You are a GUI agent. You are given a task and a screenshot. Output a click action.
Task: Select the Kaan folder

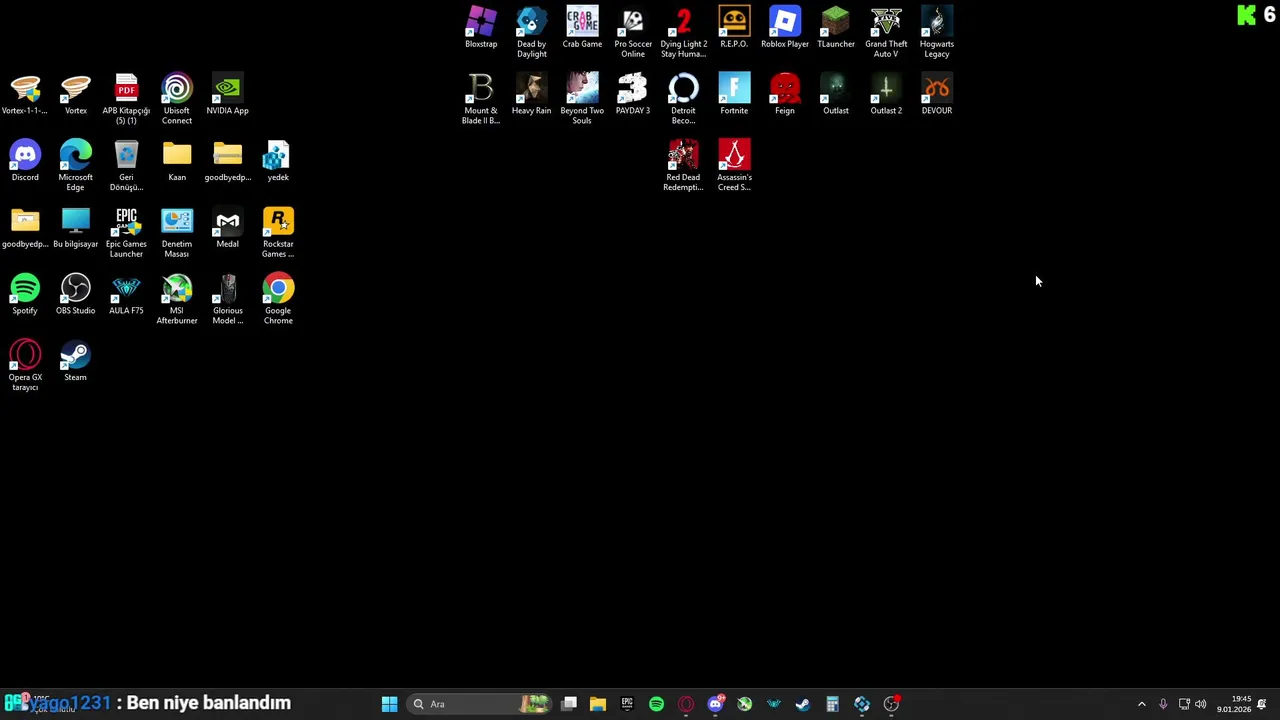pyautogui.click(x=177, y=161)
